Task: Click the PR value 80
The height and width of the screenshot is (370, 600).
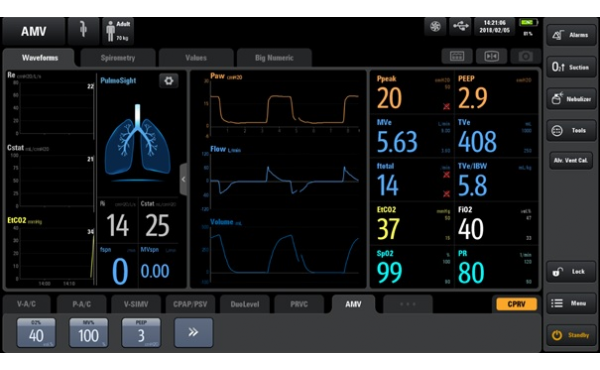Action: click(x=471, y=273)
